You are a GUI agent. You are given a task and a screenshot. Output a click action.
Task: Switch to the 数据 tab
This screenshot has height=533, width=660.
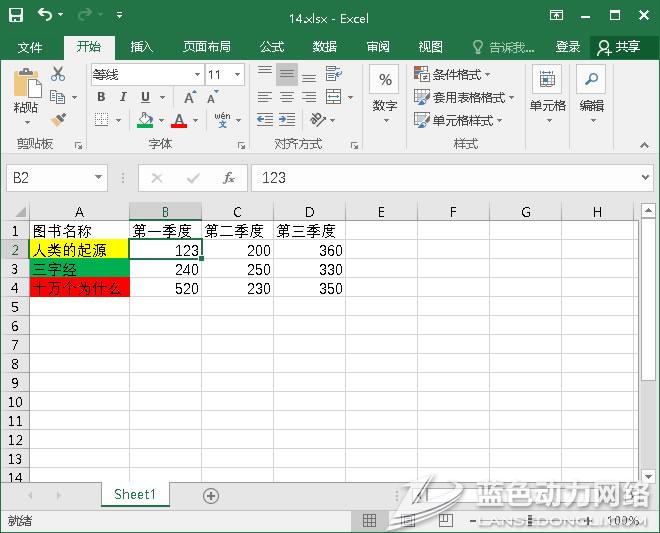coord(325,47)
